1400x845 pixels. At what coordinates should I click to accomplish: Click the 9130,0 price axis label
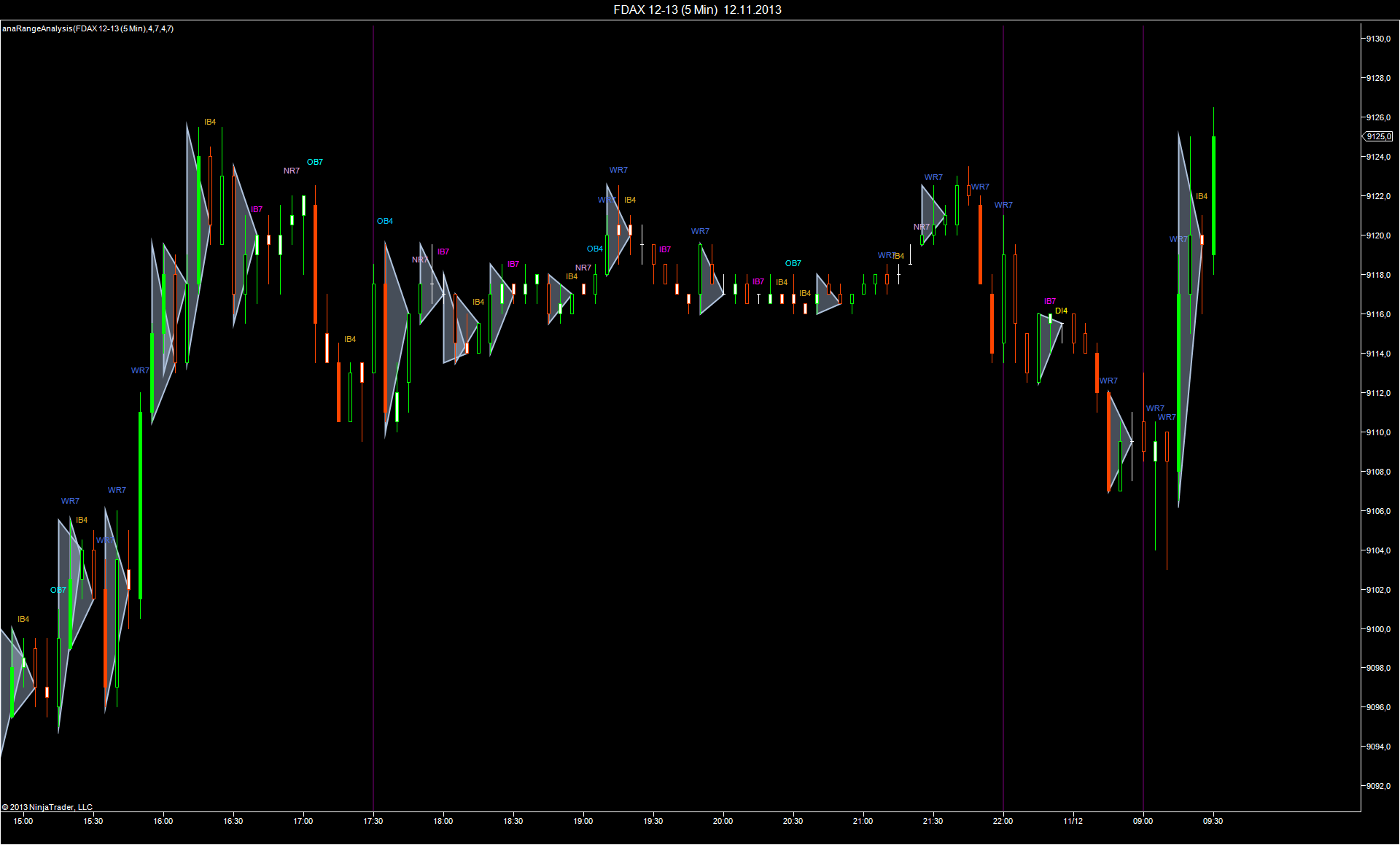(1378, 39)
